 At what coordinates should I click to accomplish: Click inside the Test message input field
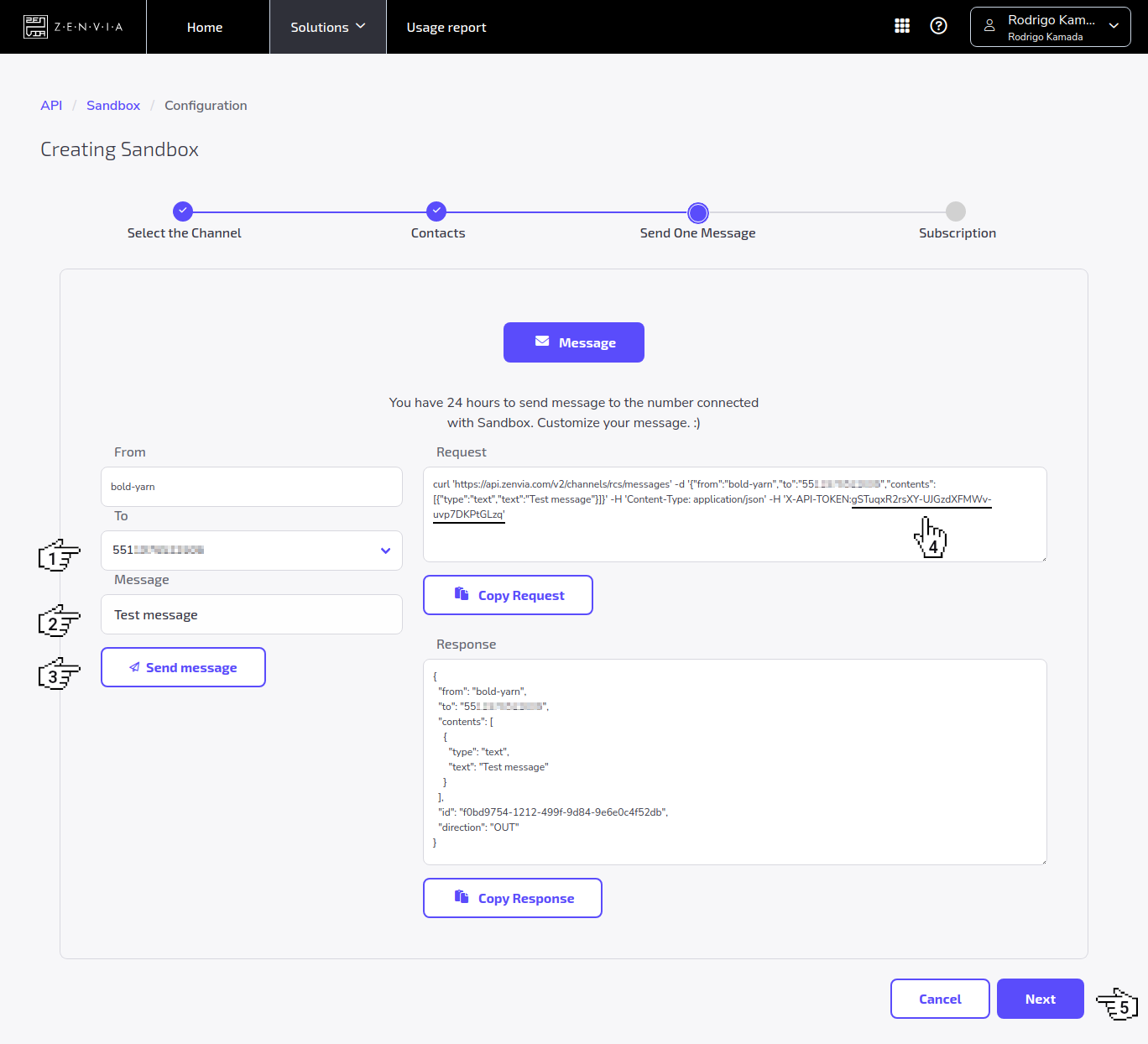pyautogui.click(x=251, y=614)
